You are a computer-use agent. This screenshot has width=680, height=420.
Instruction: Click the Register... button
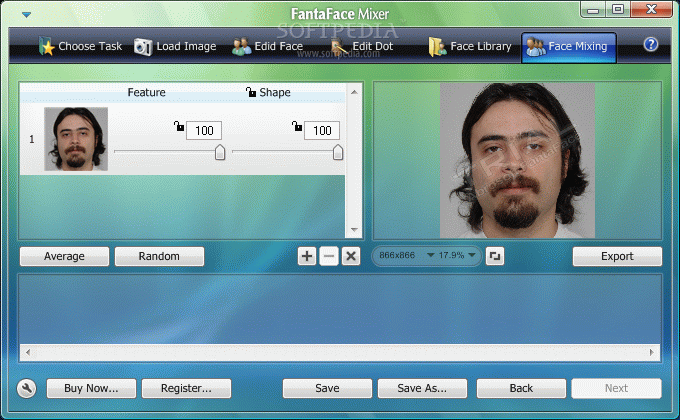[186, 388]
